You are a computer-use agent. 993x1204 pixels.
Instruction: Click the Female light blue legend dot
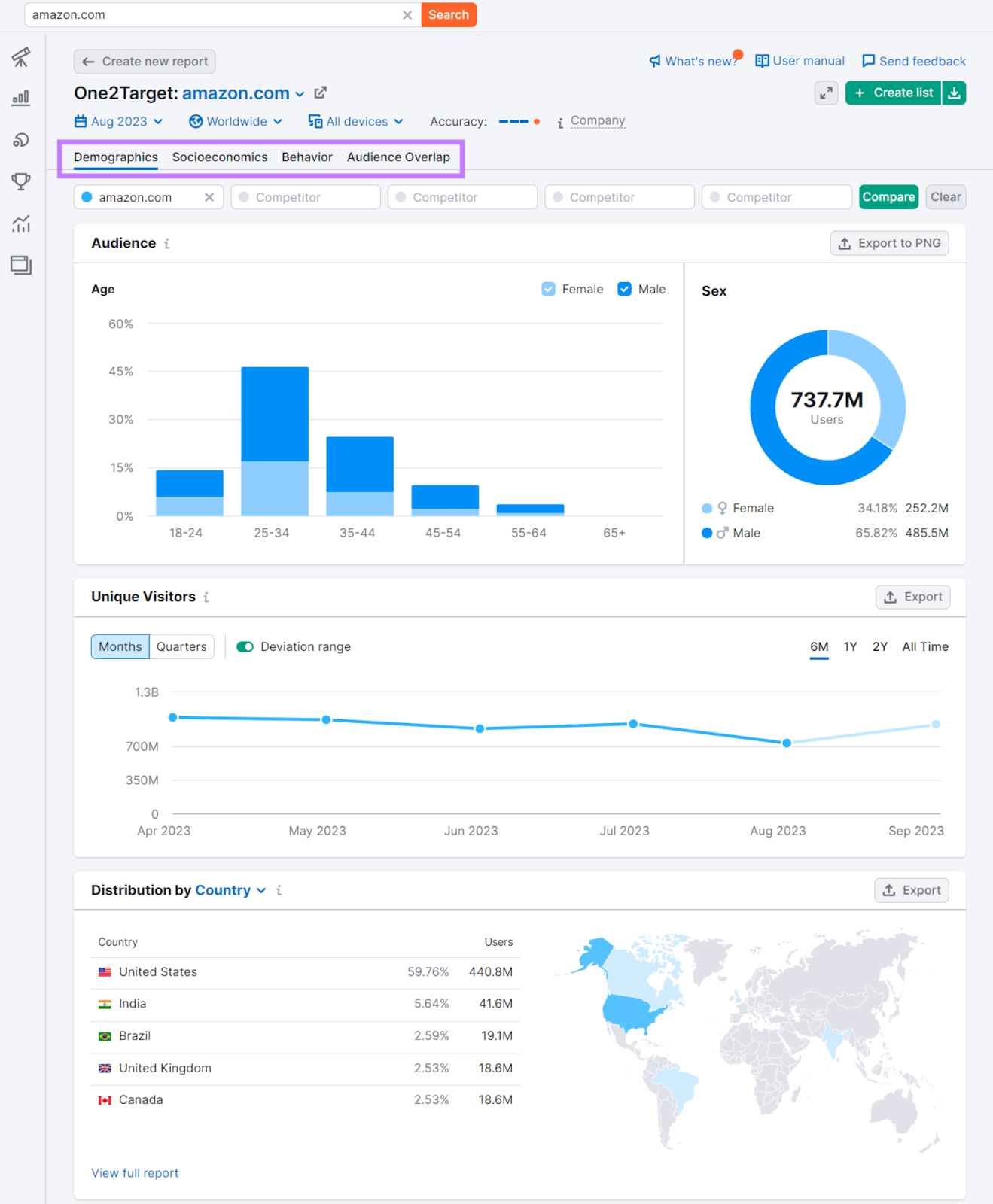click(707, 509)
